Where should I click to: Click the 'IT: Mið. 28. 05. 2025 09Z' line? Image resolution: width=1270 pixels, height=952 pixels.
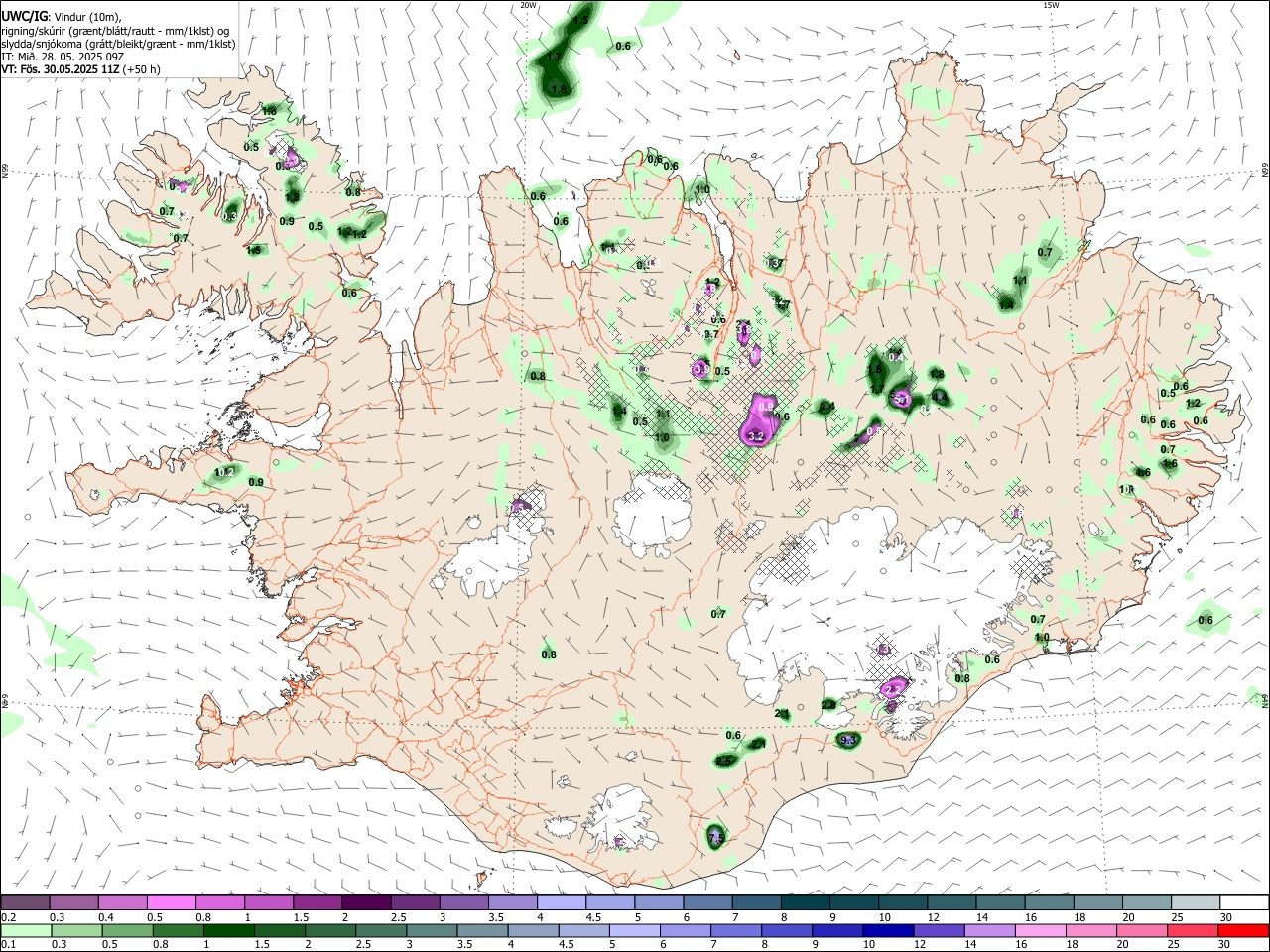pos(63,57)
